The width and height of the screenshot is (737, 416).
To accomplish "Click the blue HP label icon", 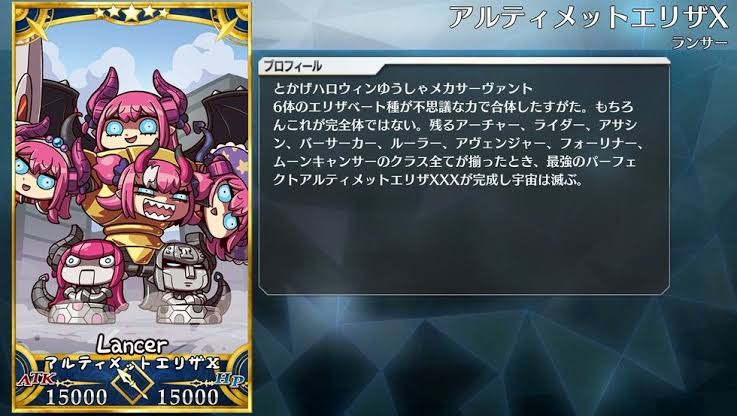I will pyautogui.click(x=229, y=378).
